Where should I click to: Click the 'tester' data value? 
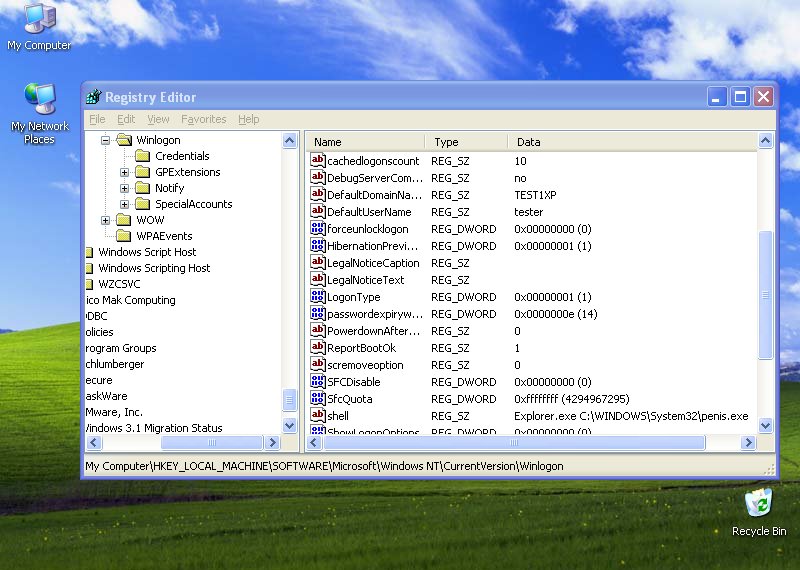coord(529,212)
